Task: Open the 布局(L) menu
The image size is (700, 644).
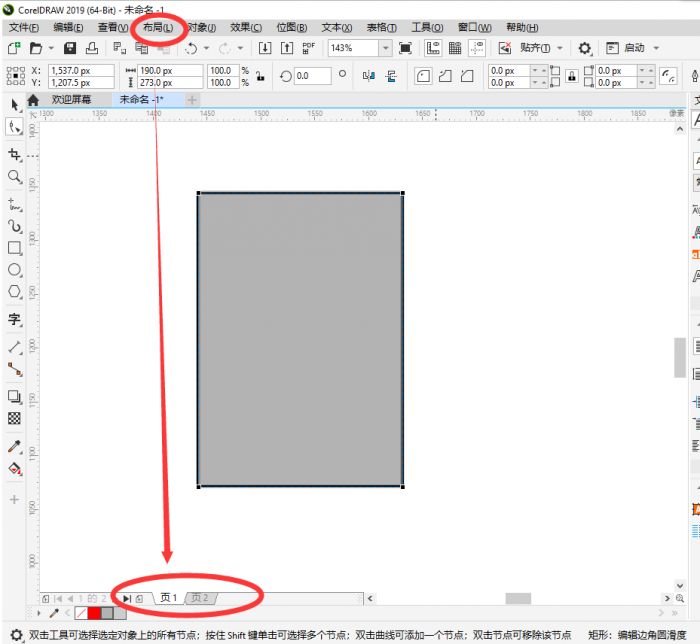Action: coord(158,28)
